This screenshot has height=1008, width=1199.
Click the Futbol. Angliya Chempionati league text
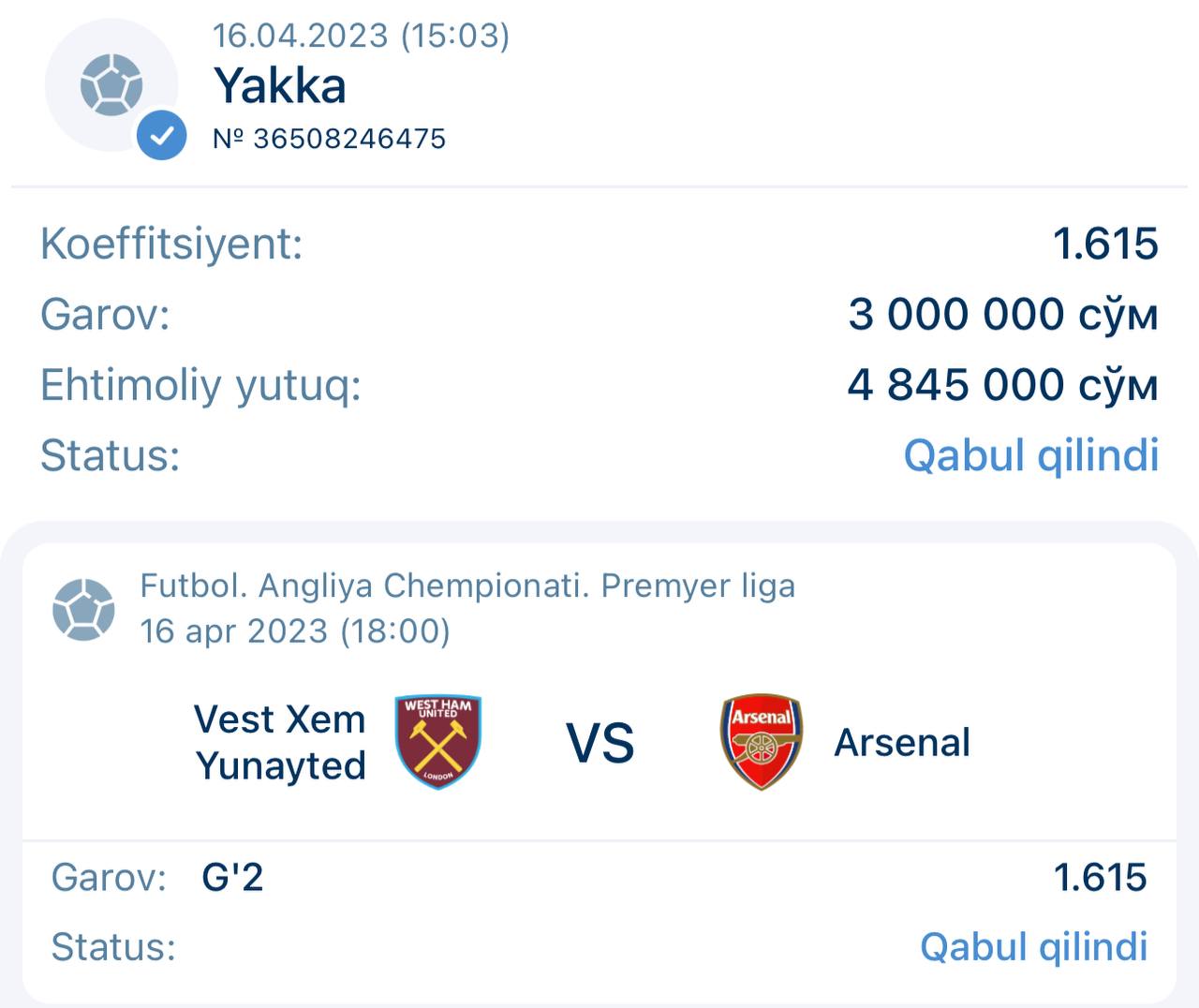coord(467,586)
